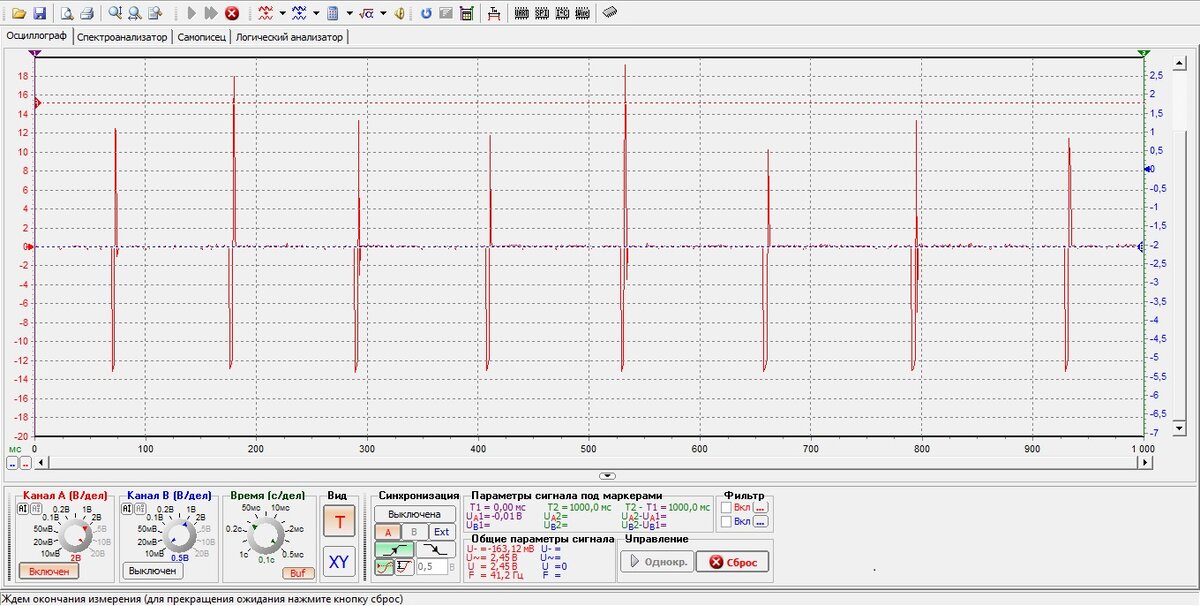Click the zoom-out magnifier icon
1200x606 pixels.
click(x=134, y=14)
